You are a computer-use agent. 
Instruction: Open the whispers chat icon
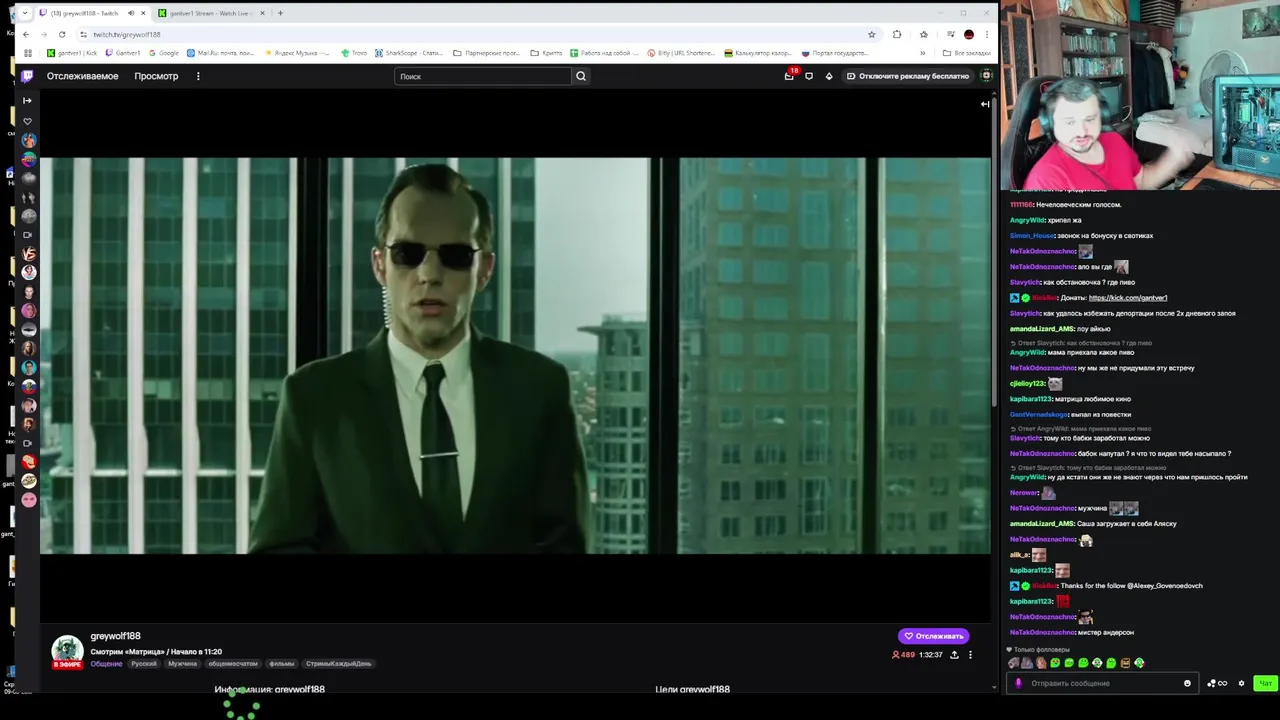point(809,76)
